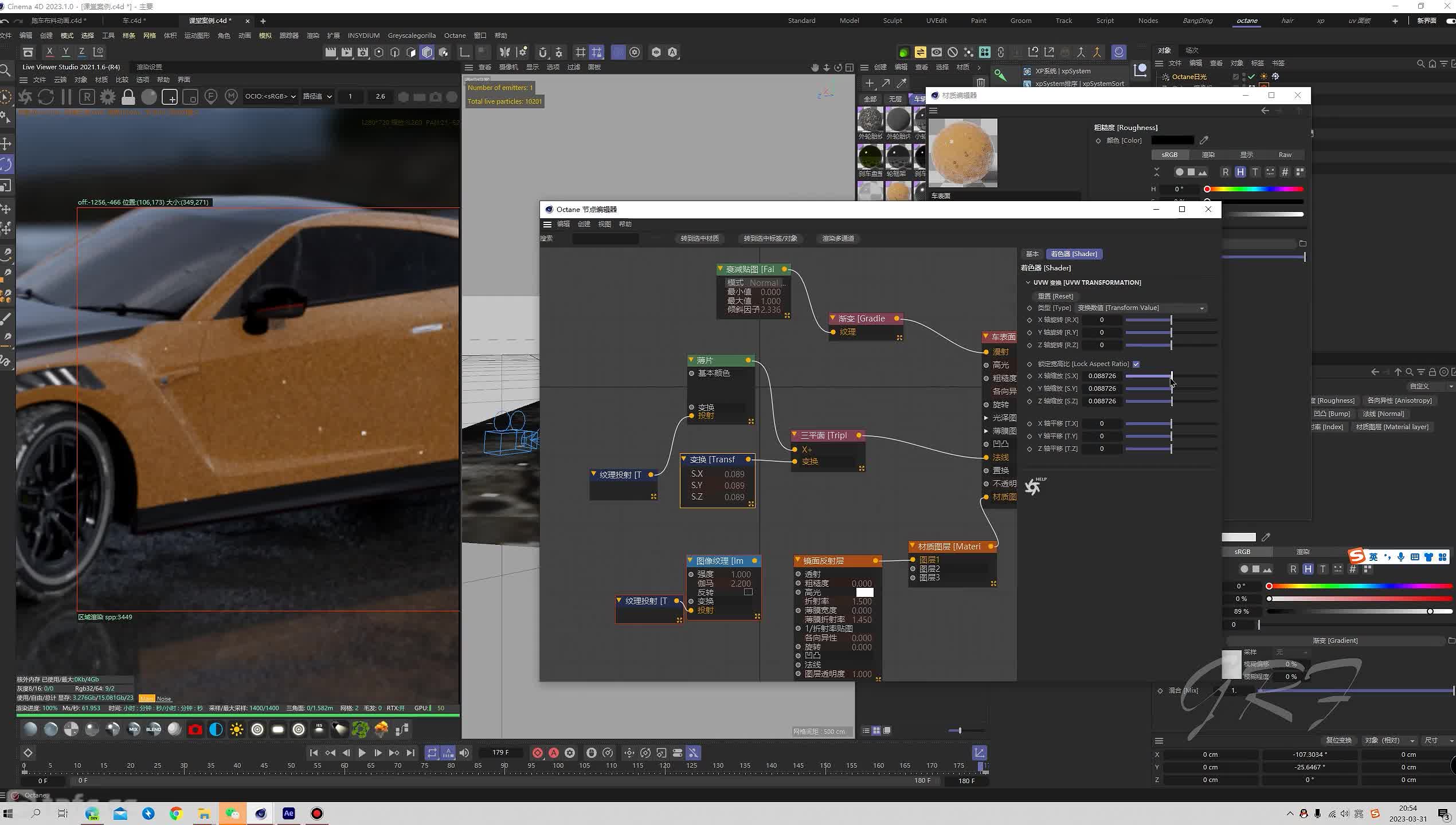
Task: Click the Windows Start button
Action: [x=8, y=814]
